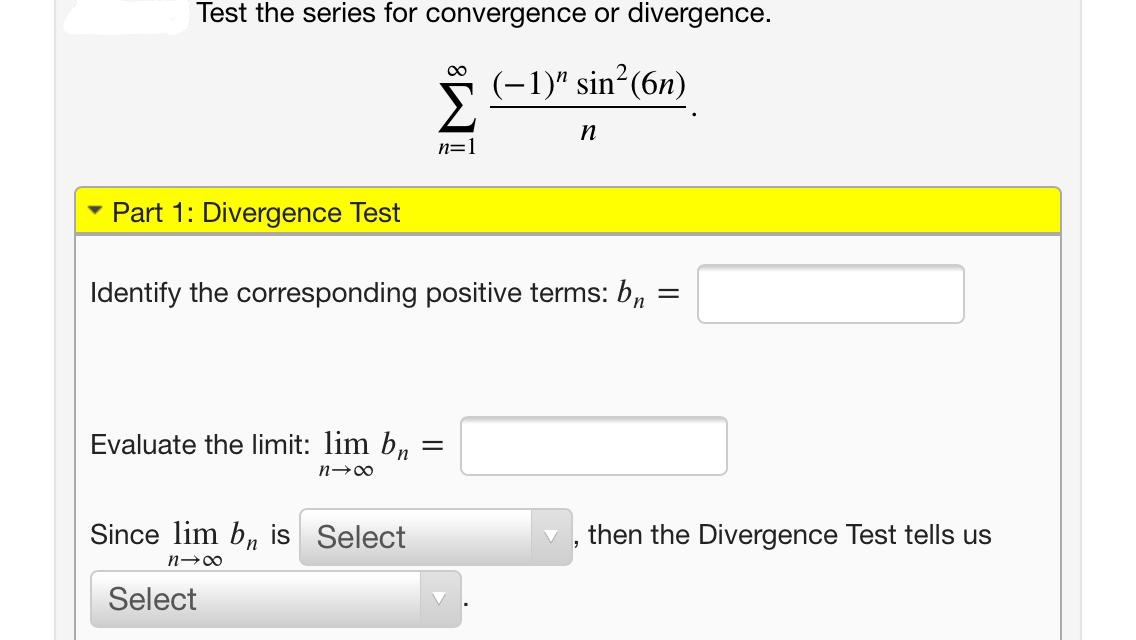
Task: Click the gray arrow on the second Select dropdown
Action: pos(440,598)
